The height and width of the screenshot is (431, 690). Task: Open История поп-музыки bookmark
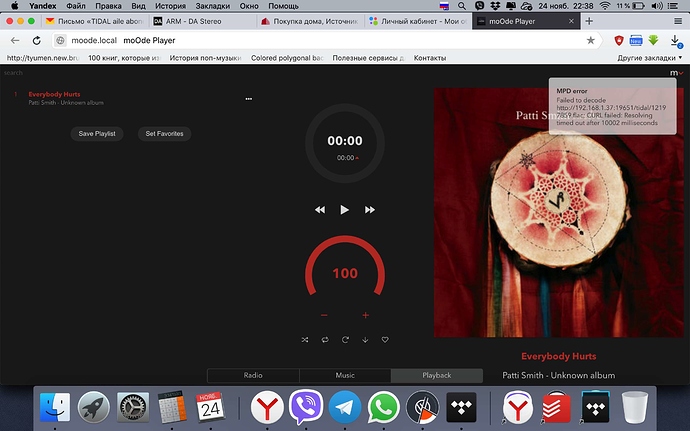(205, 58)
